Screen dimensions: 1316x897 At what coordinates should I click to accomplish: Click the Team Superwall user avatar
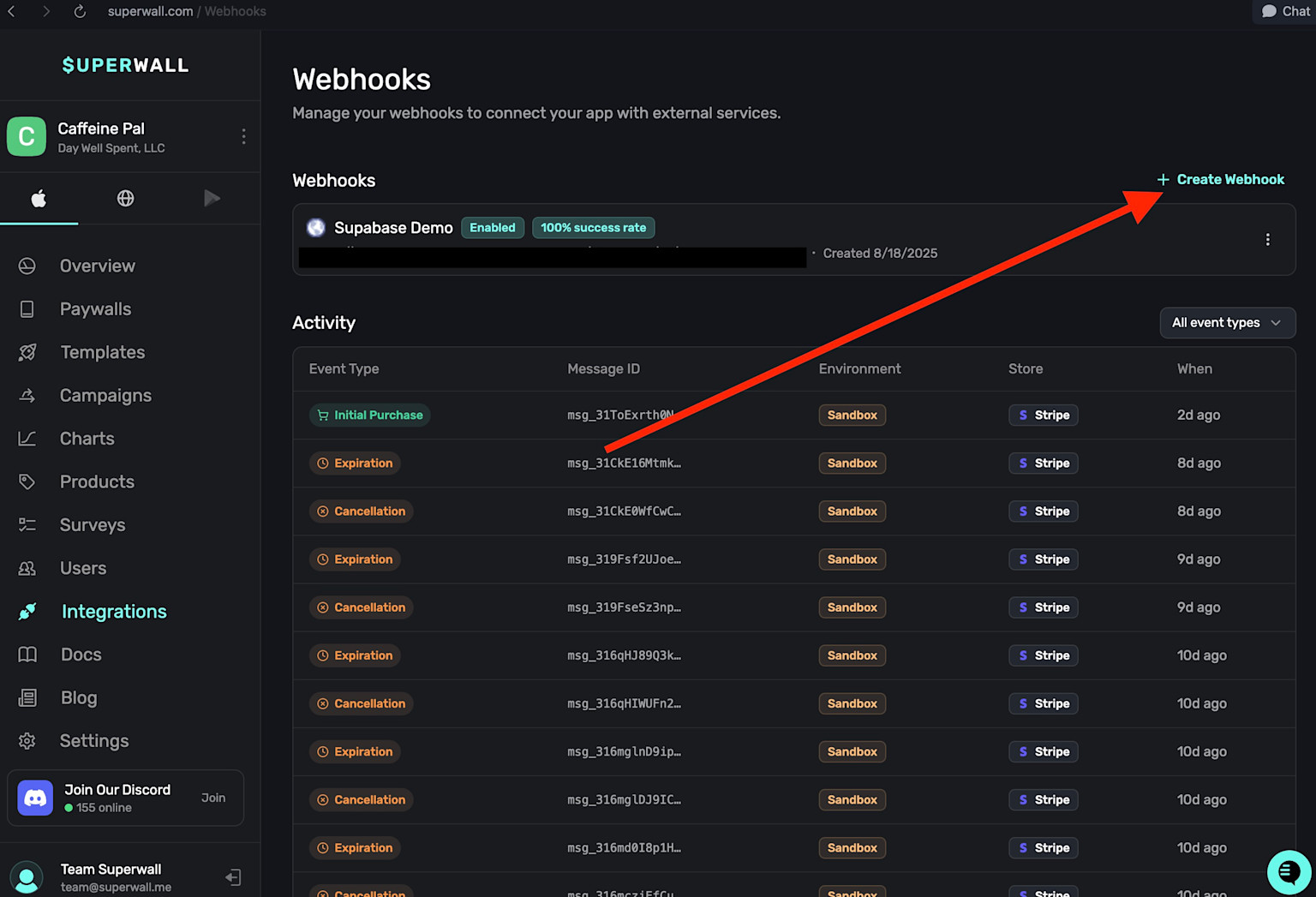tap(27, 878)
